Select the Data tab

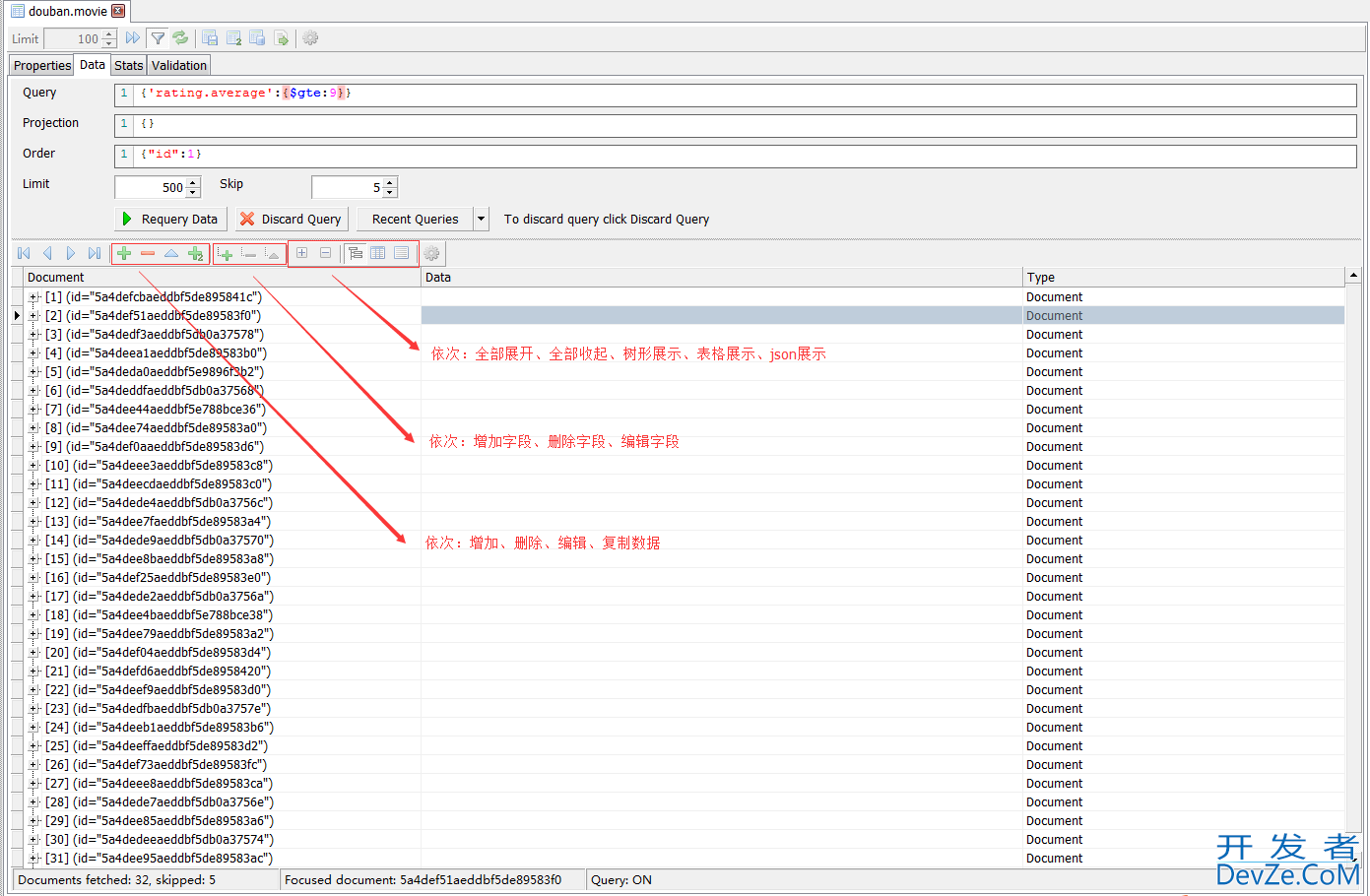pyautogui.click(x=93, y=64)
